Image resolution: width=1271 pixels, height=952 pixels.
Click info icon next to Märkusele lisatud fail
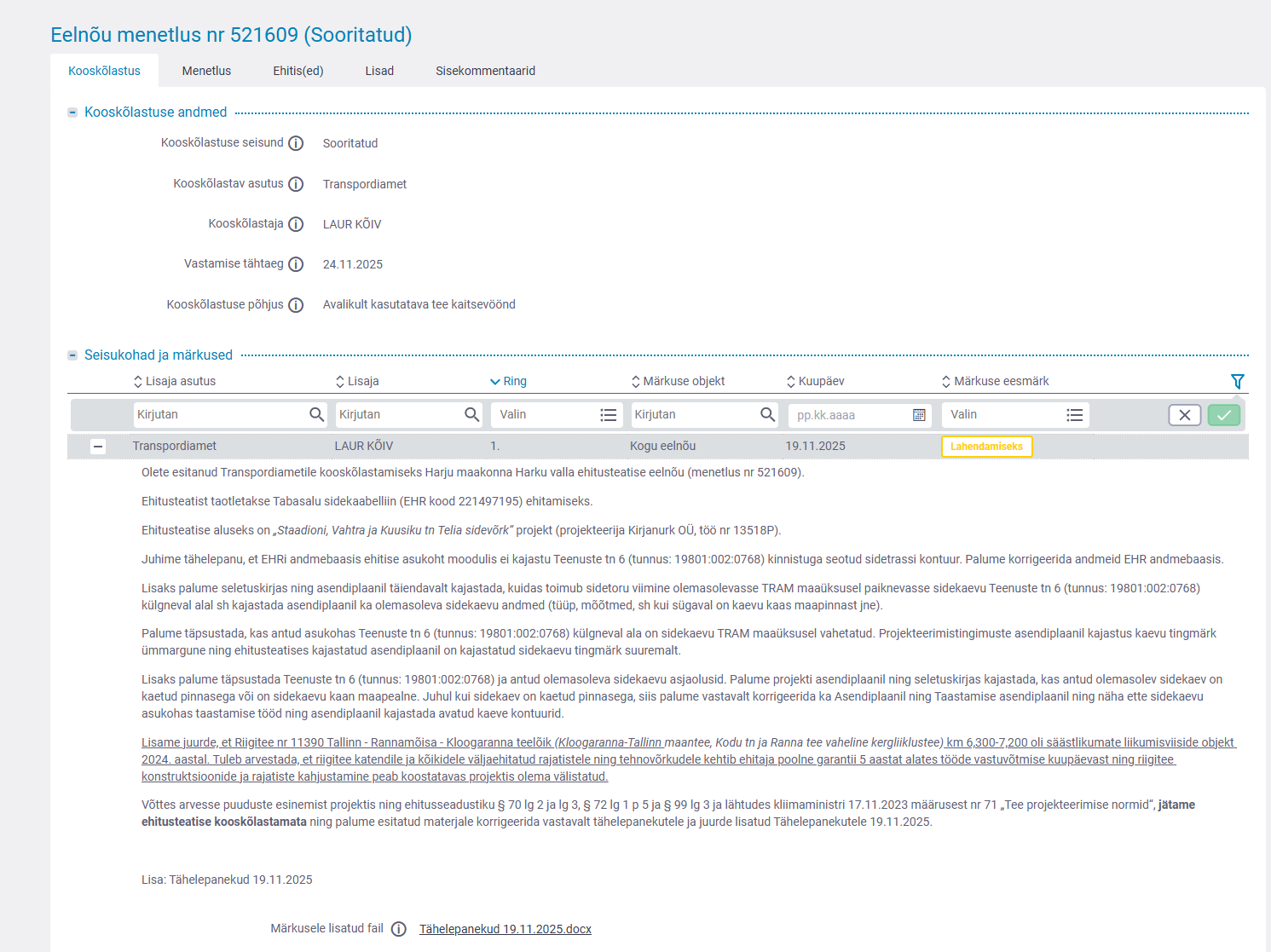pos(399,929)
